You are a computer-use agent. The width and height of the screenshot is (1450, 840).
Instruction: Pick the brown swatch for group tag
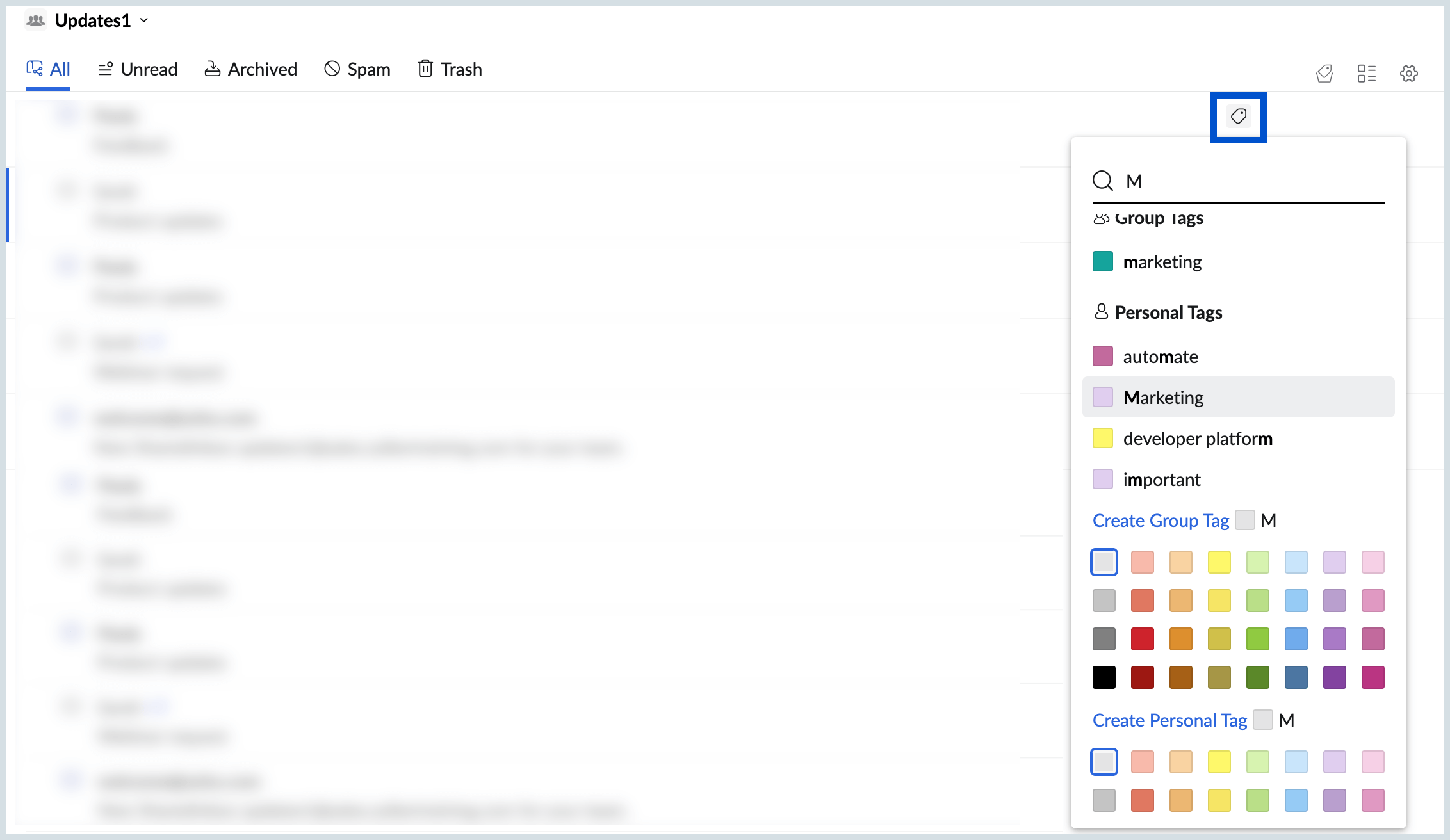coord(1181,677)
